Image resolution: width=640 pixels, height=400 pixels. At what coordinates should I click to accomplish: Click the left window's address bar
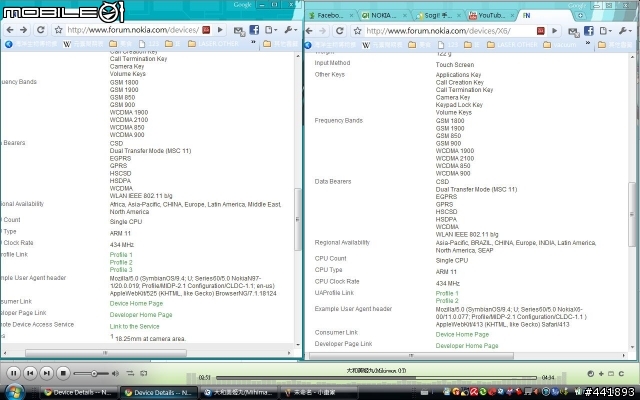point(133,30)
